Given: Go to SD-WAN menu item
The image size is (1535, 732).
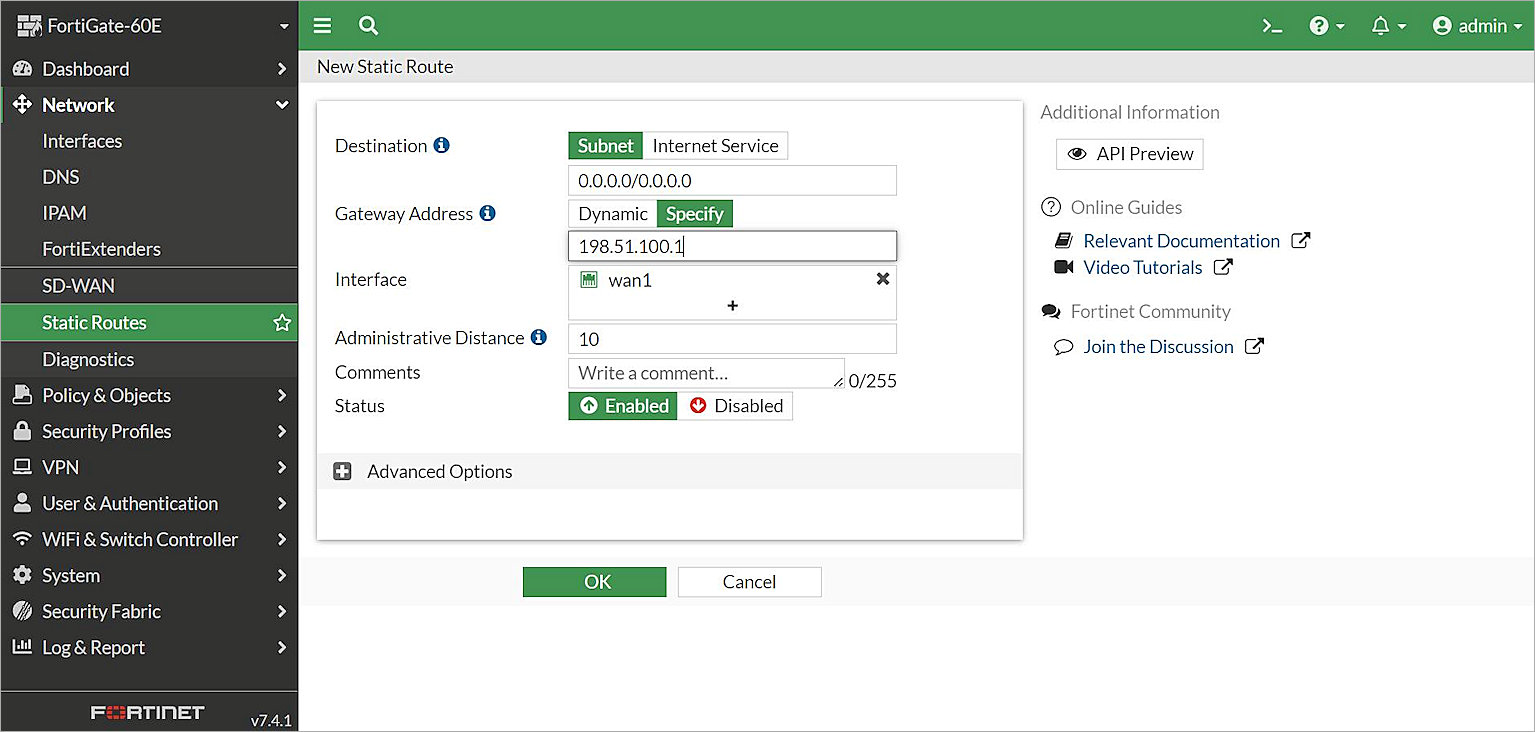Looking at the screenshot, I should click(78, 286).
